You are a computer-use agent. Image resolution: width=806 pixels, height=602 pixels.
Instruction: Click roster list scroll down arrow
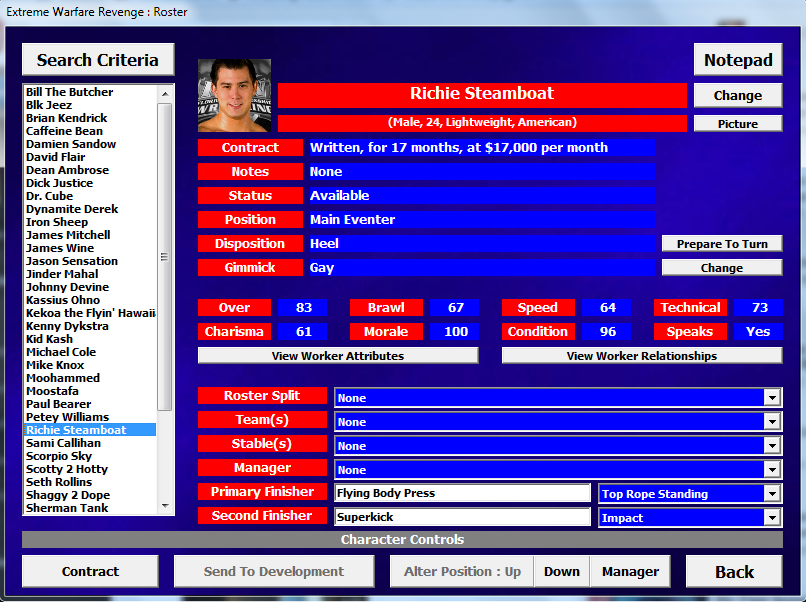pos(164,506)
